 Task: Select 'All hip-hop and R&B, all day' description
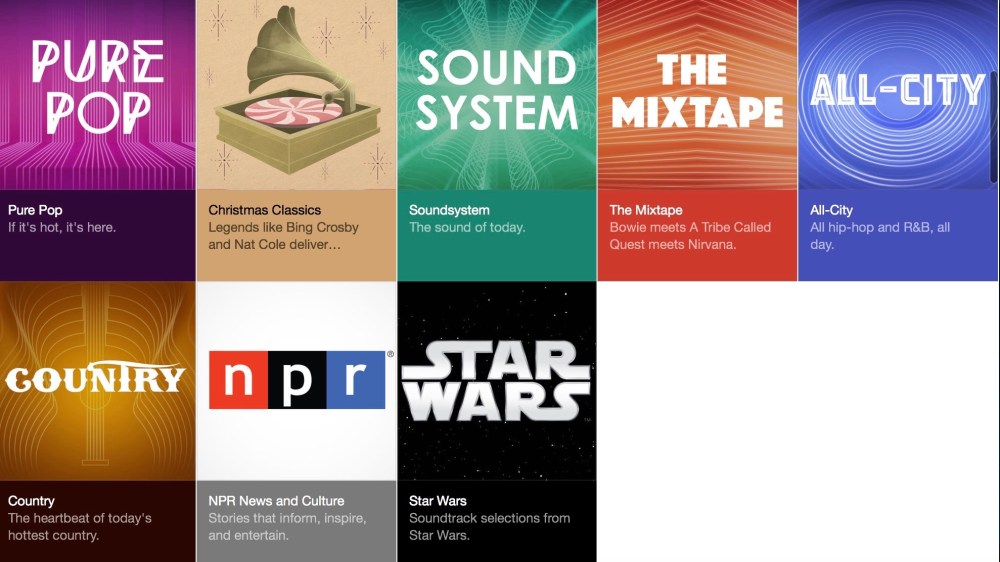coord(880,236)
